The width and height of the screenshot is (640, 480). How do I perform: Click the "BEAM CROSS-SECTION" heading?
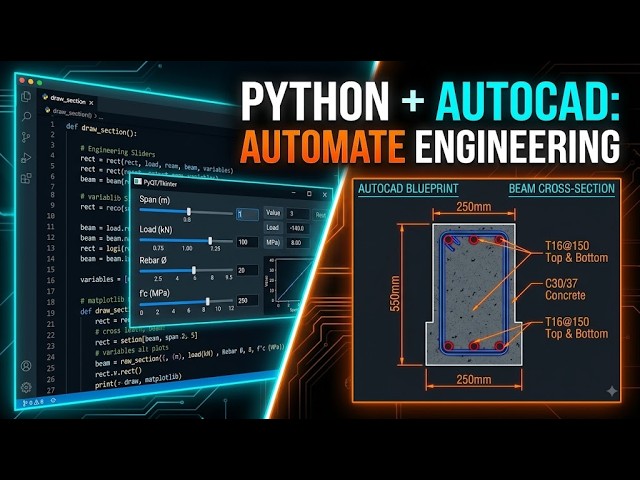coord(562,189)
